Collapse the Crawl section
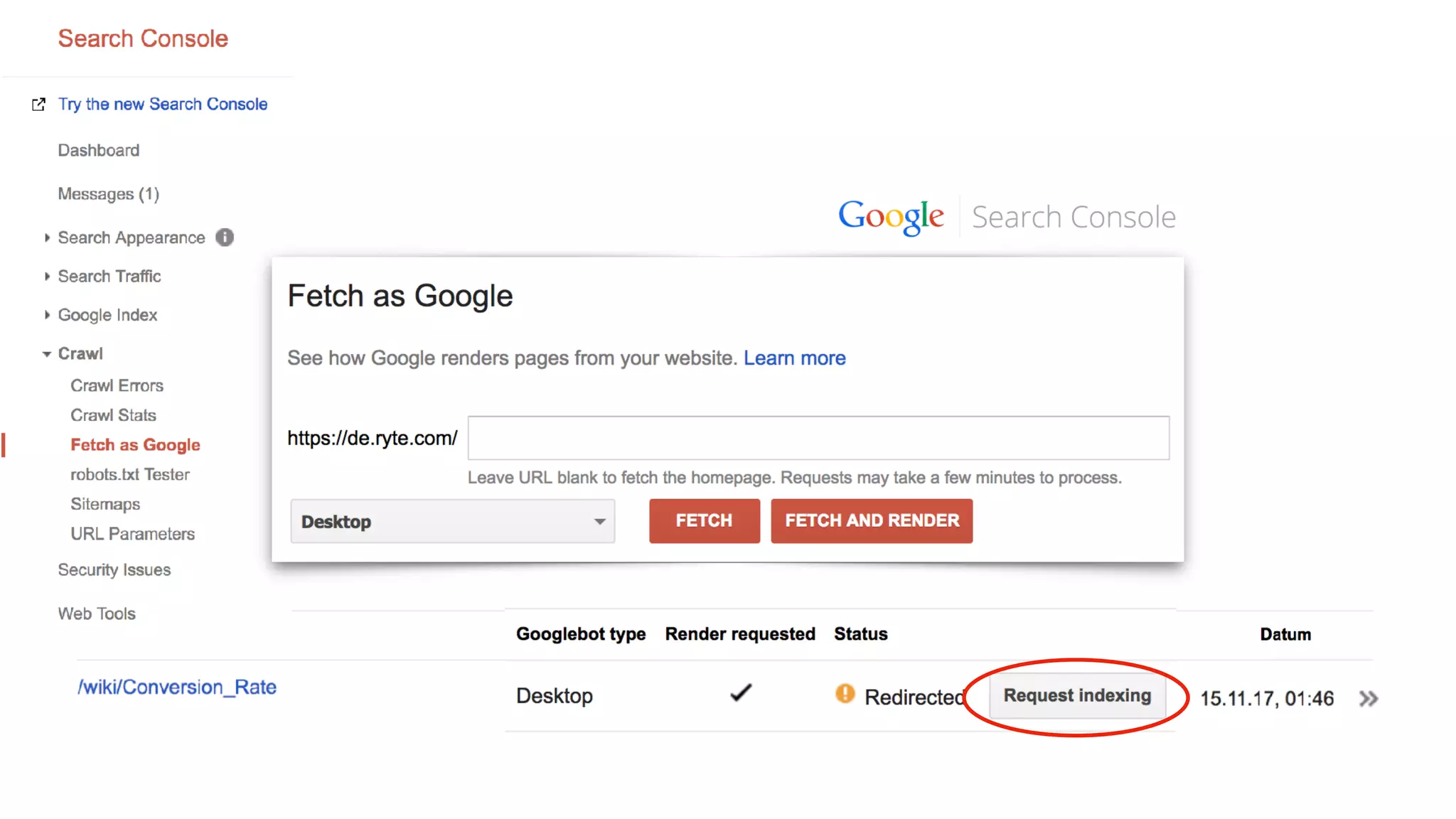The width and height of the screenshot is (1456, 819). coord(47,354)
